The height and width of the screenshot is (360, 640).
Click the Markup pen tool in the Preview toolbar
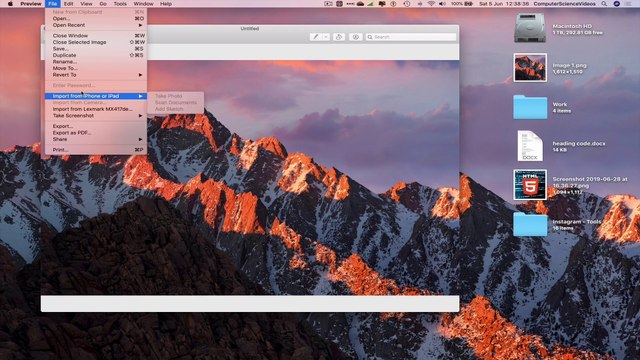(x=315, y=37)
